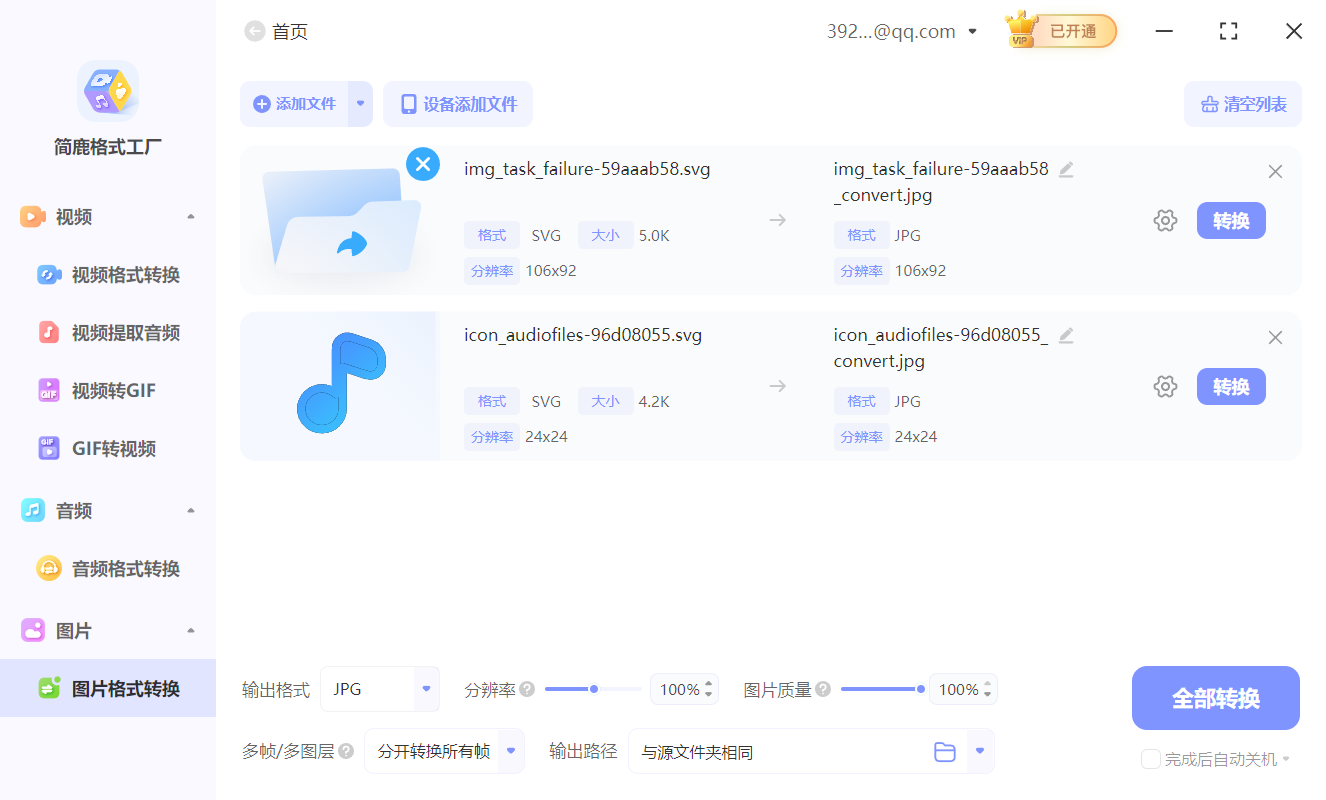Edit output name of icon_audiofiles file

(1066, 336)
